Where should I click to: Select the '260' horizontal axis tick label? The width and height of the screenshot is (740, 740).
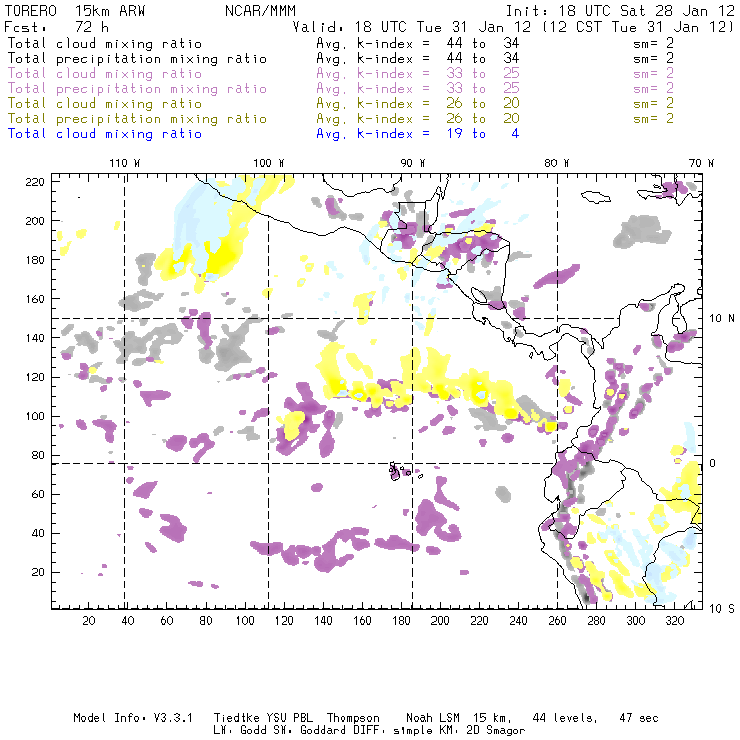(x=557, y=621)
